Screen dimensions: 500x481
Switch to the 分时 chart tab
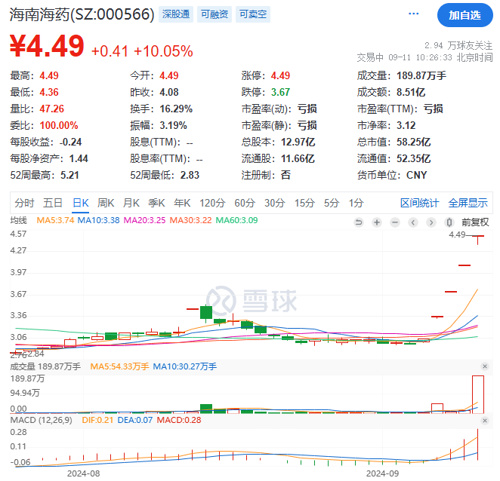24,203
